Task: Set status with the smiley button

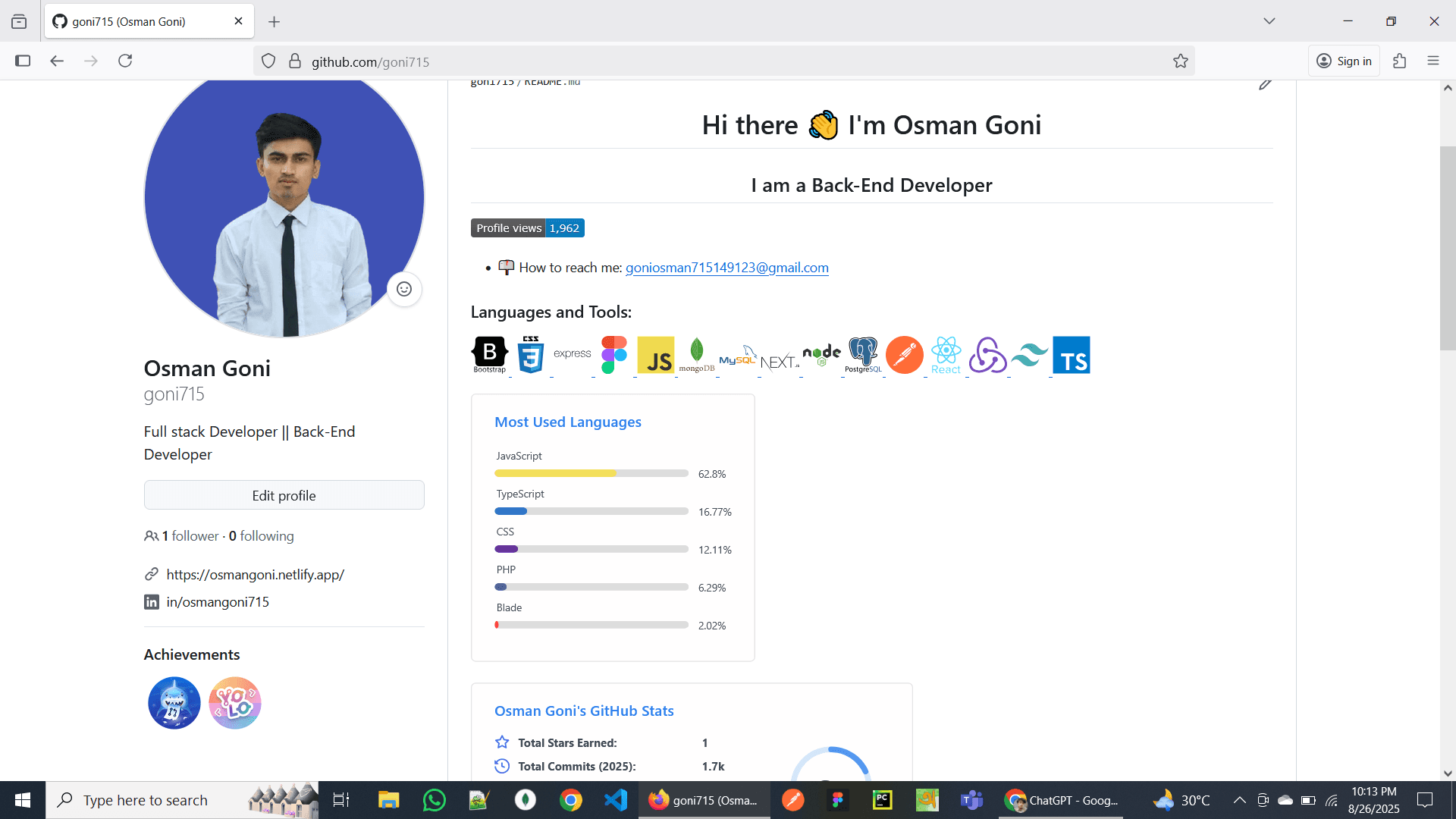Action: 404,289
